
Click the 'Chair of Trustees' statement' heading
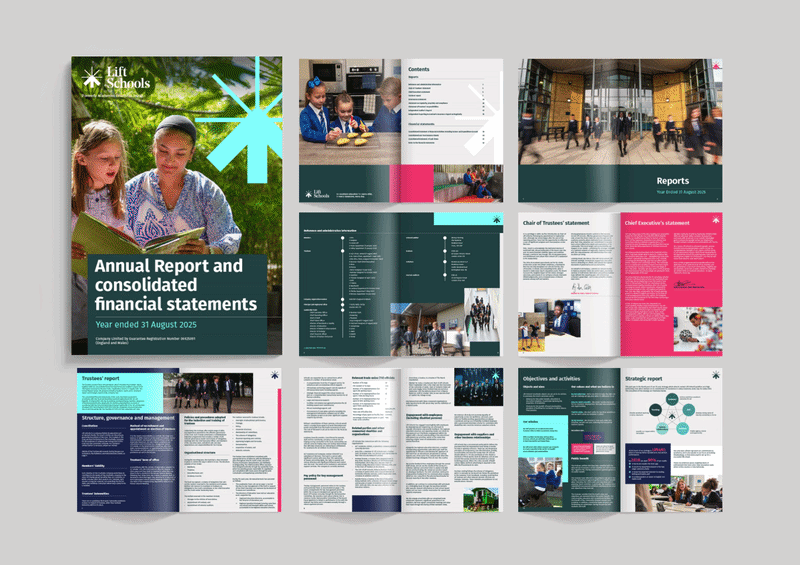556,223
